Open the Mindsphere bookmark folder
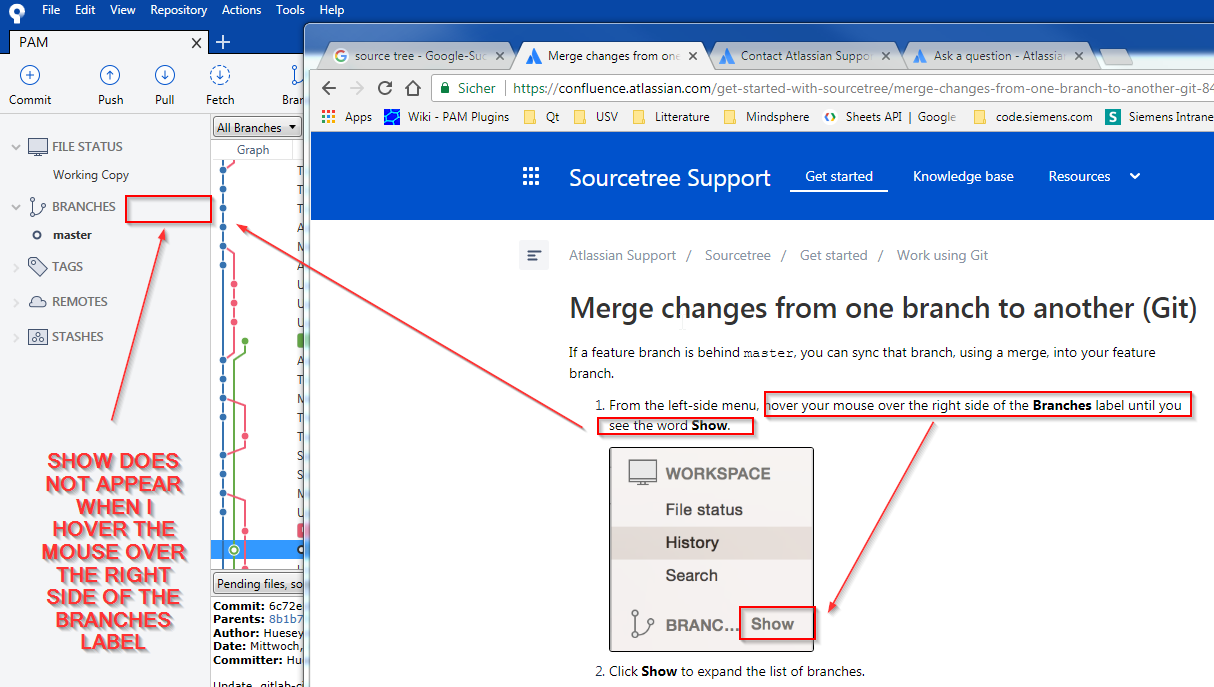The image size is (1214, 687). coord(766,117)
